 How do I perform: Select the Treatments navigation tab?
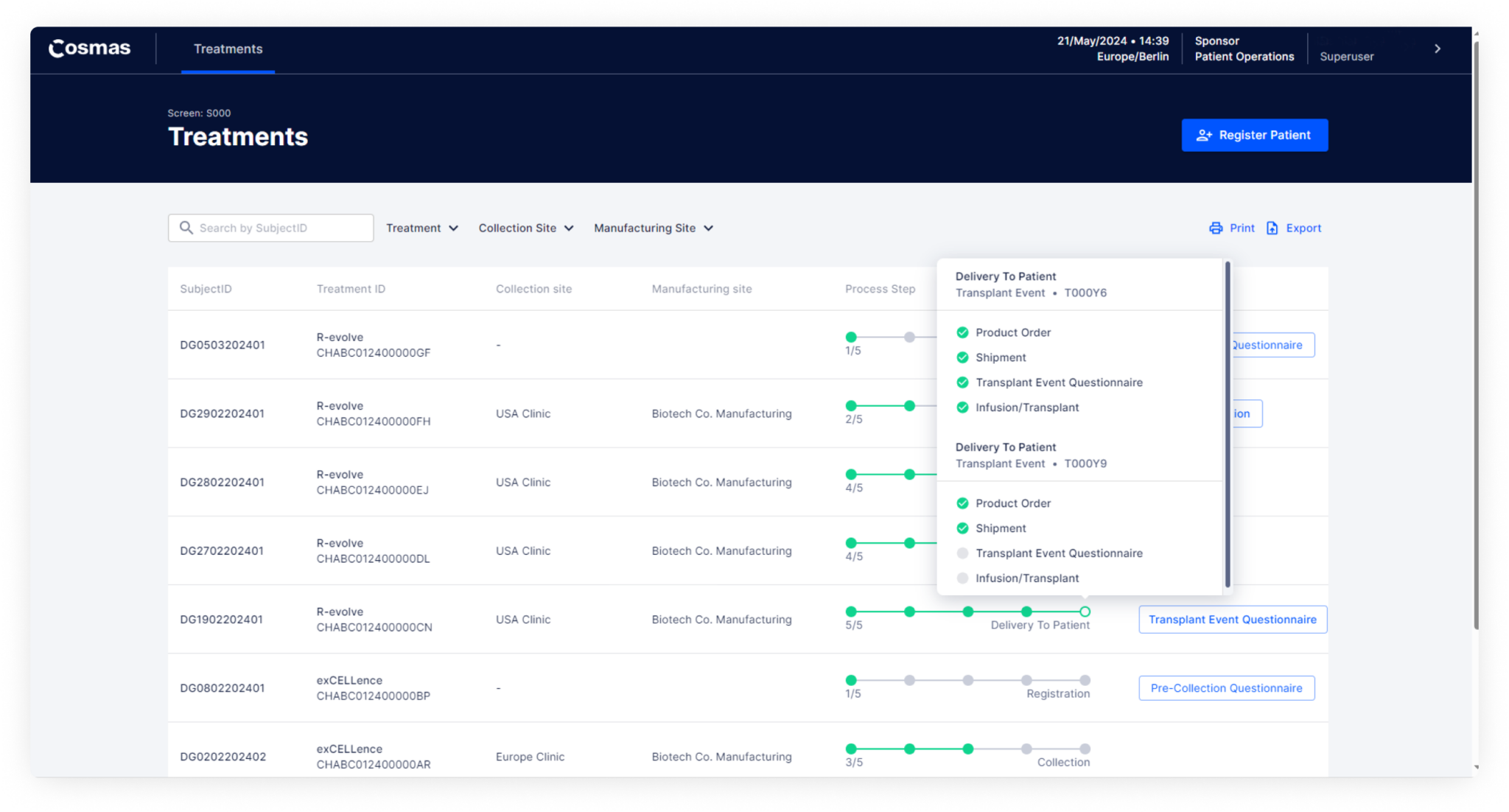[228, 49]
